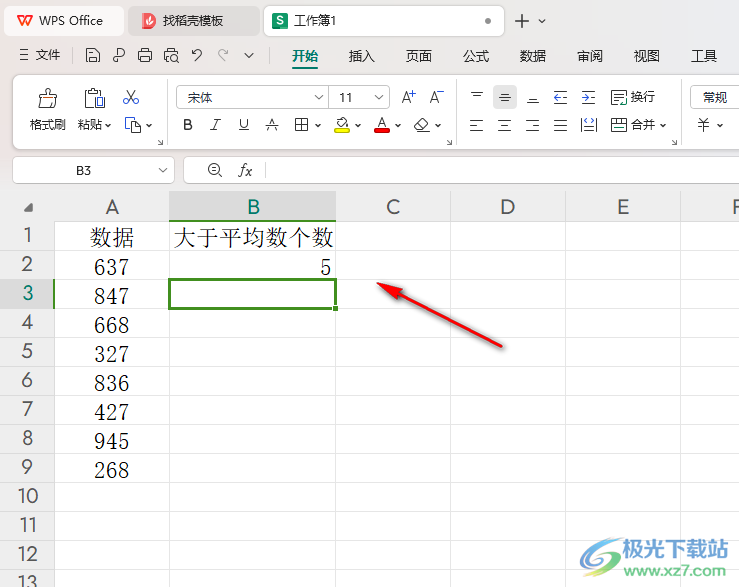
Task: Align text left horizontally
Action: 476,125
